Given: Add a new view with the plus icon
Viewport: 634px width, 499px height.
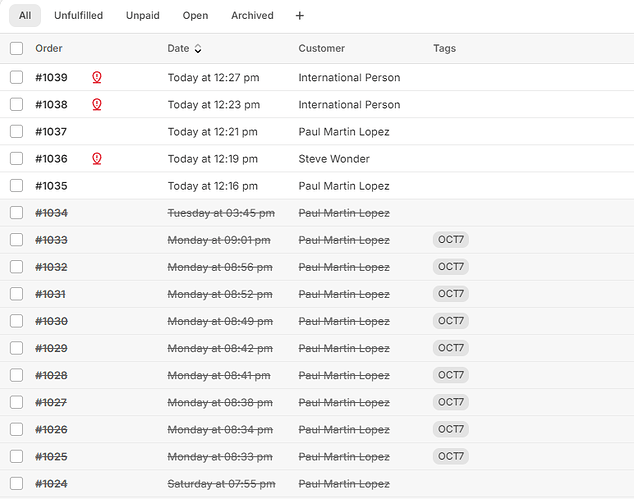Looking at the screenshot, I should click(x=300, y=16).
